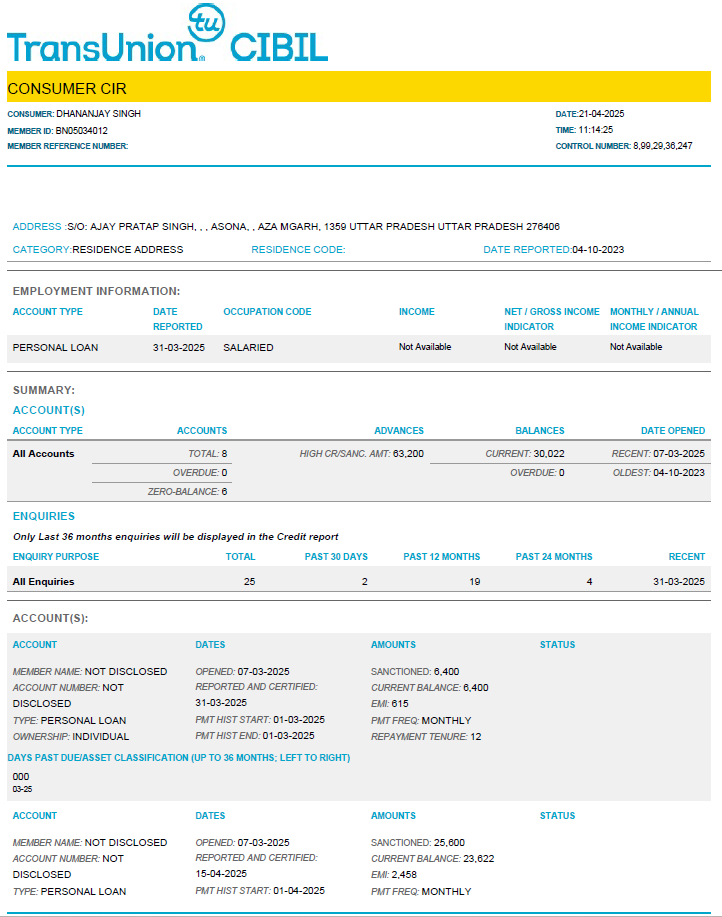Select employment date reported 31-03-2025

(x=179, y=347)
